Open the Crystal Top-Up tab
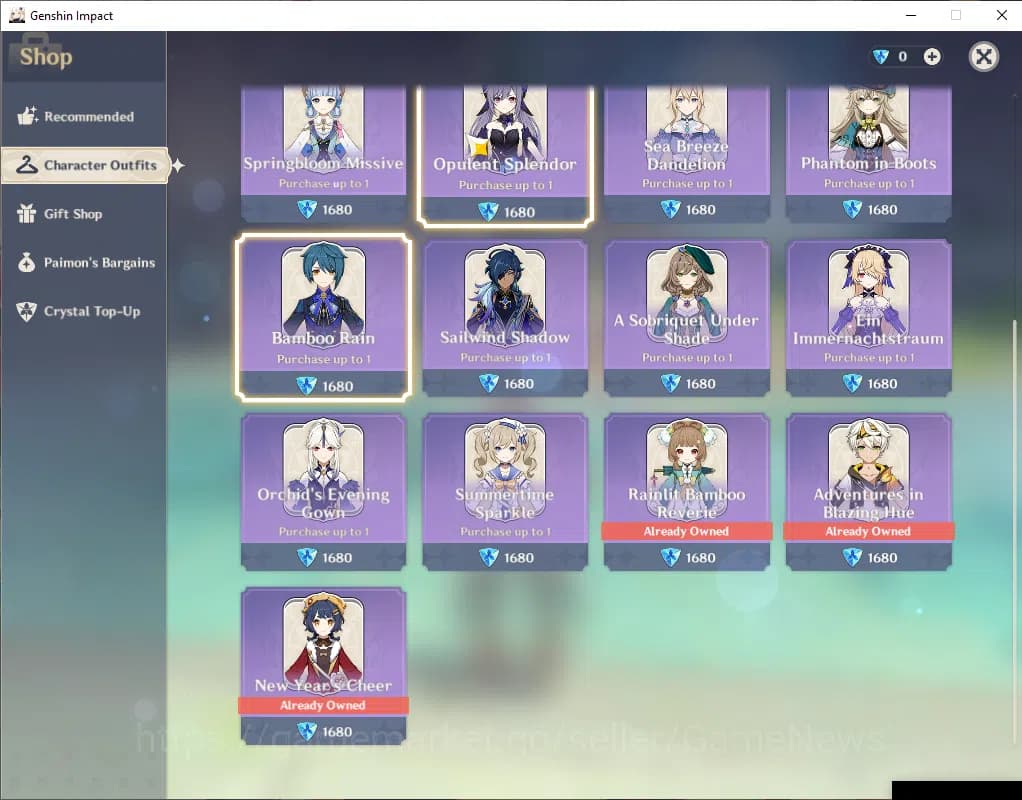Image resolution: width=1022 pixels, height=800 pixels. pos(83,311)
